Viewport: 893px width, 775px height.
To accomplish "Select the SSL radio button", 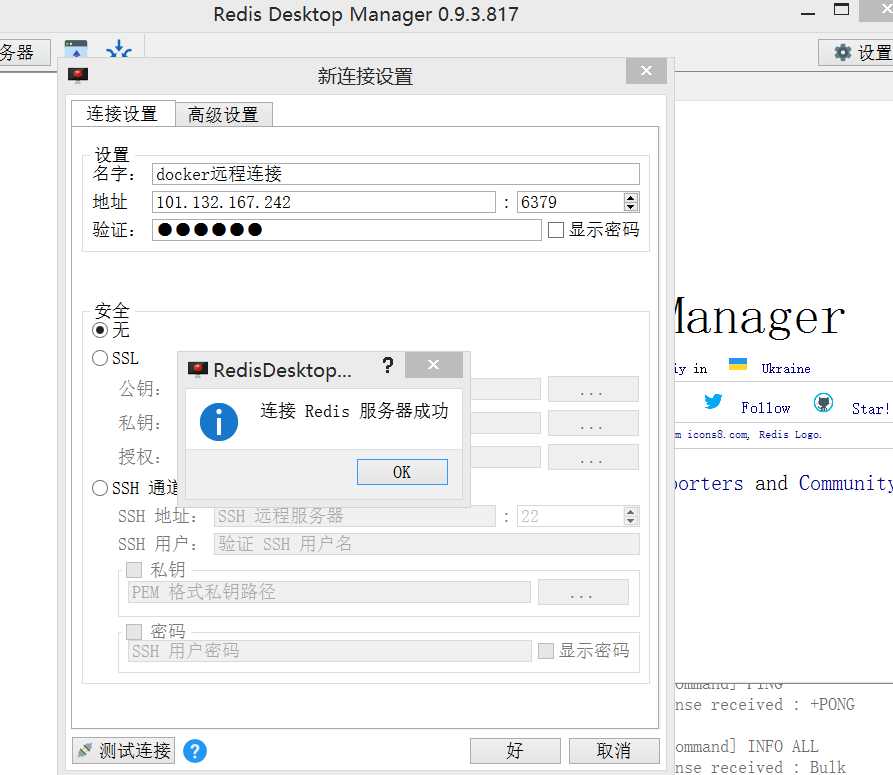I will [100, 358].
